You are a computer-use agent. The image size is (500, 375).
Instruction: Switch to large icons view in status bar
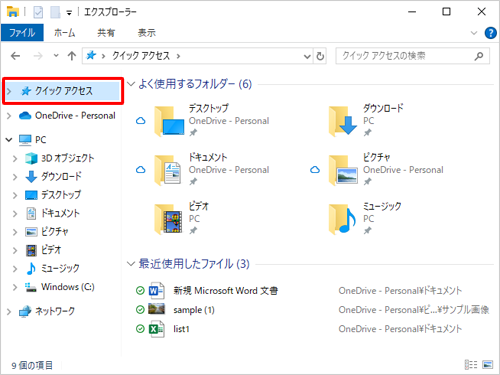pos(488,365)
